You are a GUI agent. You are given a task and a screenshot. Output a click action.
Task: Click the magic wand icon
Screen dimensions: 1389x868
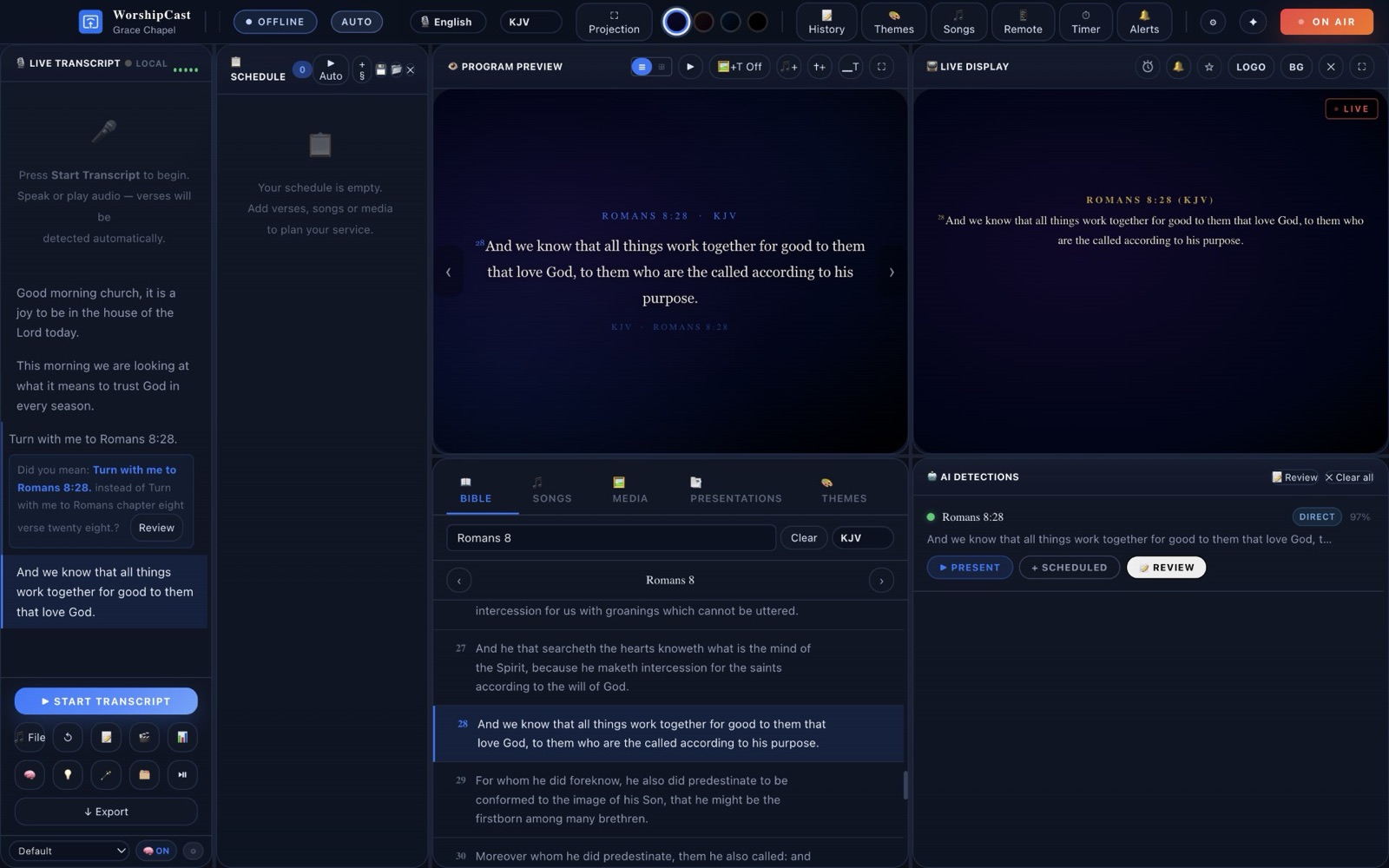(106, 774)
